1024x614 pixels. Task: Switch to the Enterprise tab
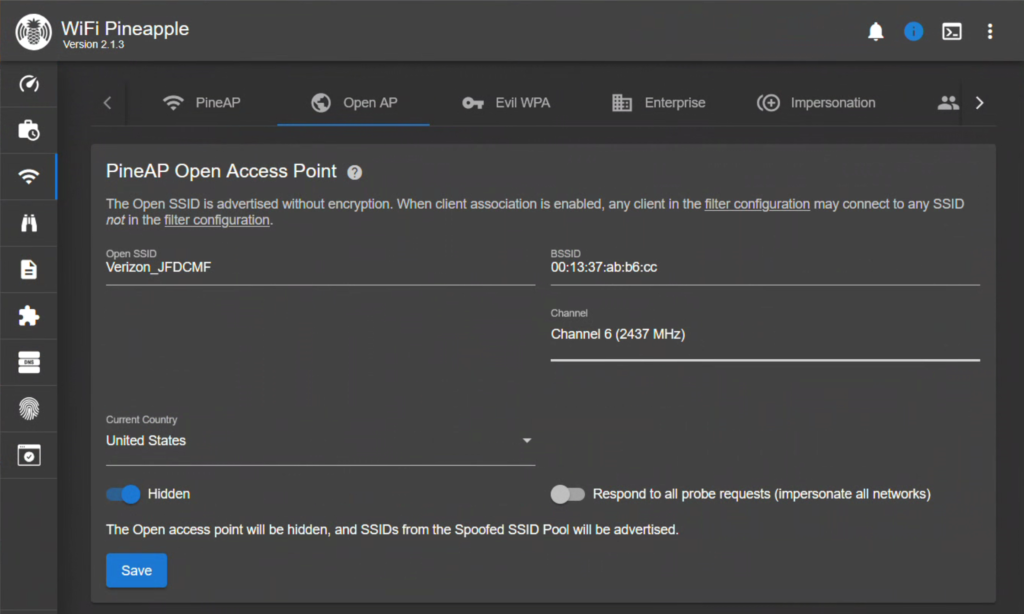pos(658,103)
